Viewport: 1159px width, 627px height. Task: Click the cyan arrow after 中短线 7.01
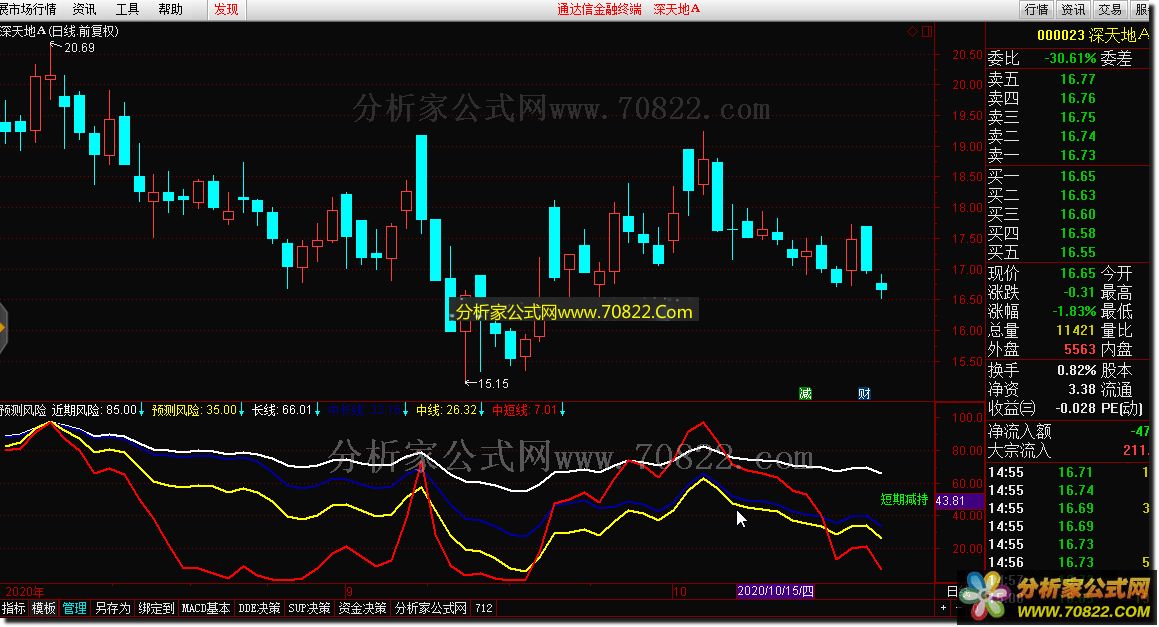562,410
